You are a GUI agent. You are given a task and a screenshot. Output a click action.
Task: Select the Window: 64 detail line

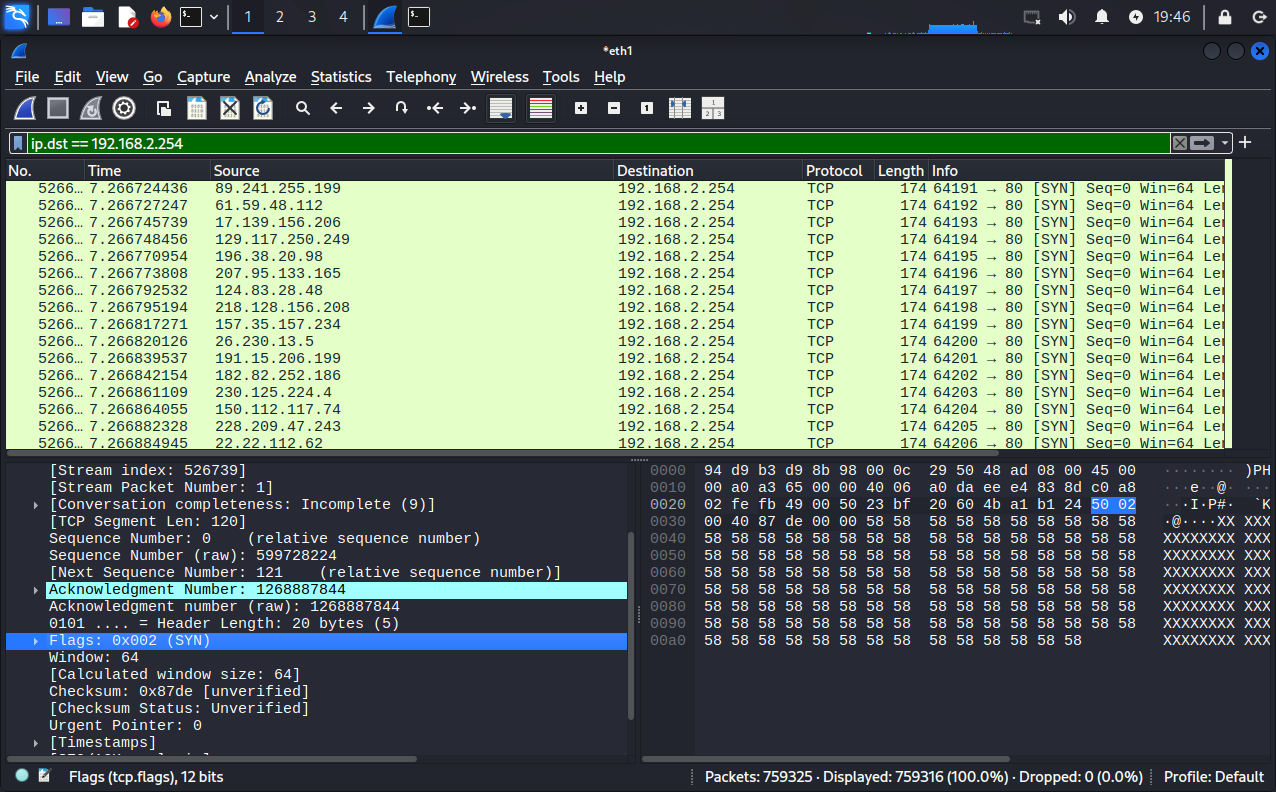click(x=316, y=658)
